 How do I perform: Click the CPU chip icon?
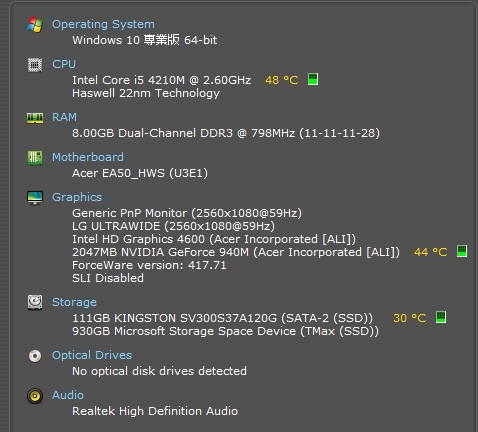pyautogui.click(x=35, y=65)
